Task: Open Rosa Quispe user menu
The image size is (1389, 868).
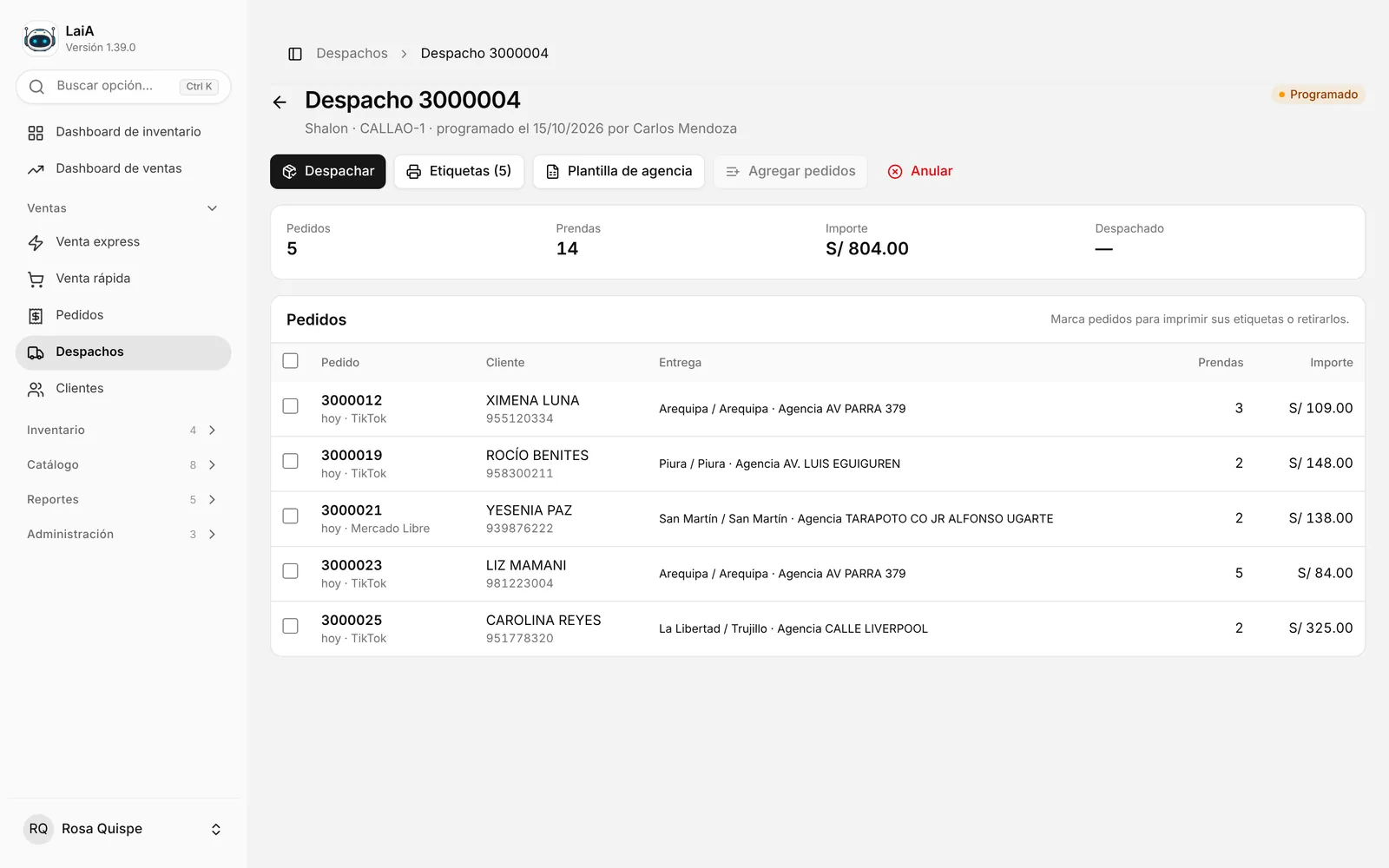Action: pos(123,829)
